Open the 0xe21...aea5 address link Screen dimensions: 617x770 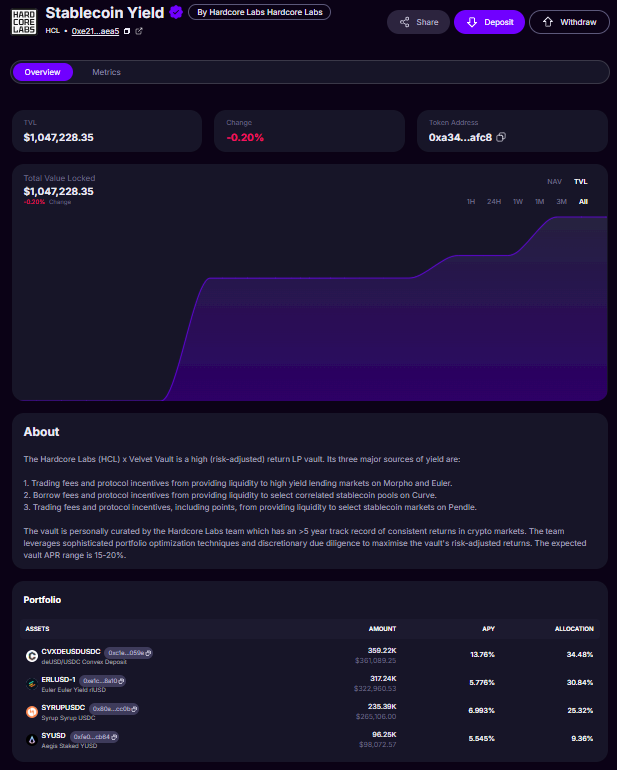click(x=95, y=31)
